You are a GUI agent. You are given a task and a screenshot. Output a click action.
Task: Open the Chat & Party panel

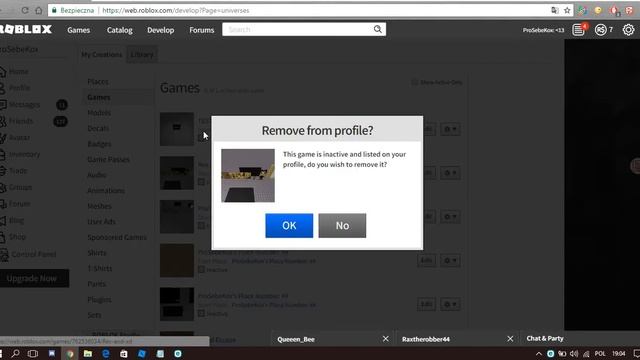[x=545, y=338]
